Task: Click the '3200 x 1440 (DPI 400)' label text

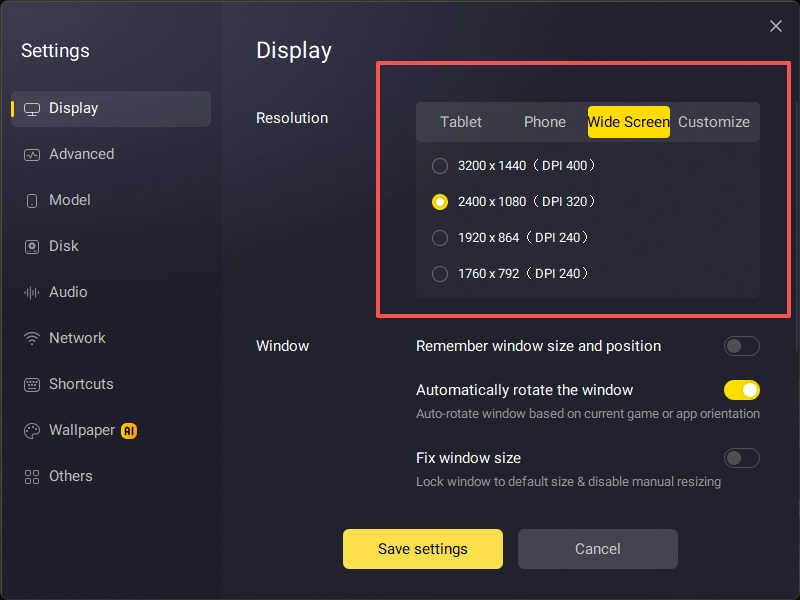Action: [x=527, y=166]
